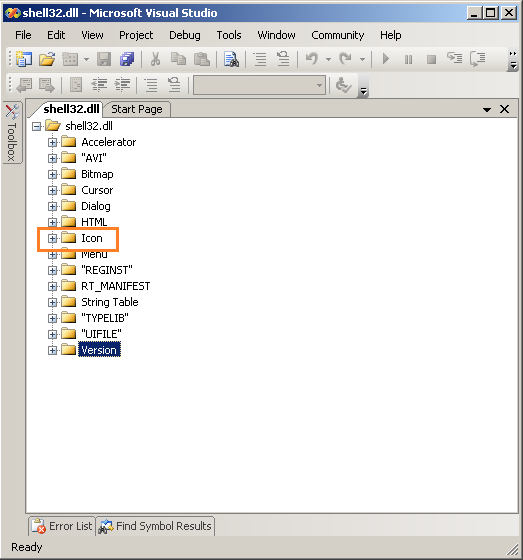
Task: Click the document outline icon on the lower toolbar
Action: [x=76, y=85]
